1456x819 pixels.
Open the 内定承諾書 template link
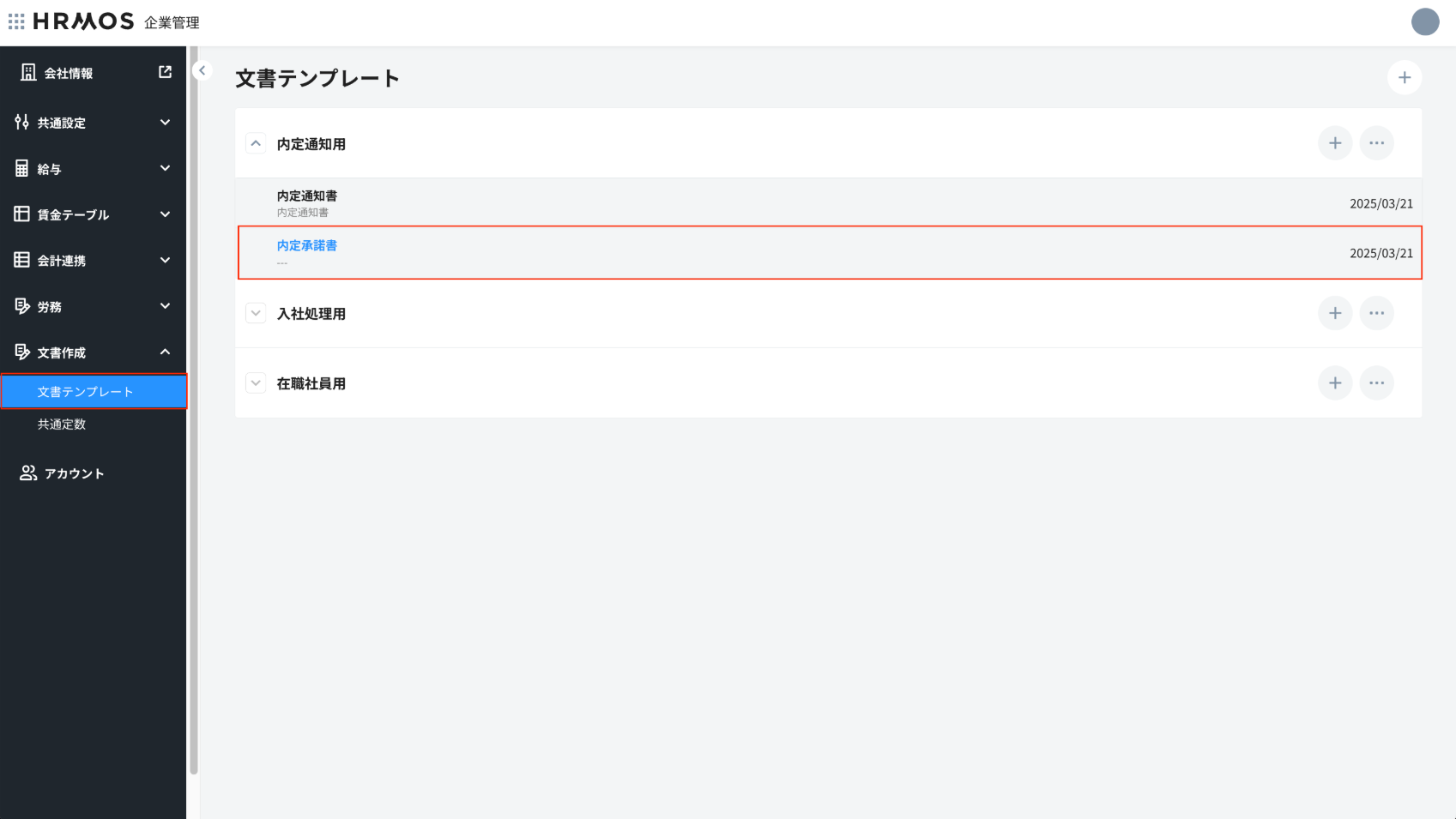[x=307, y=246]
